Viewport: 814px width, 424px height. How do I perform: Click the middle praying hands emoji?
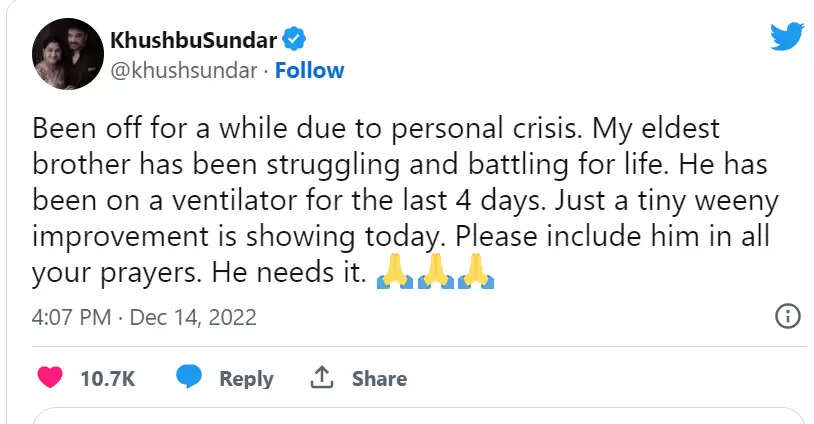click(x=435, y=271)
